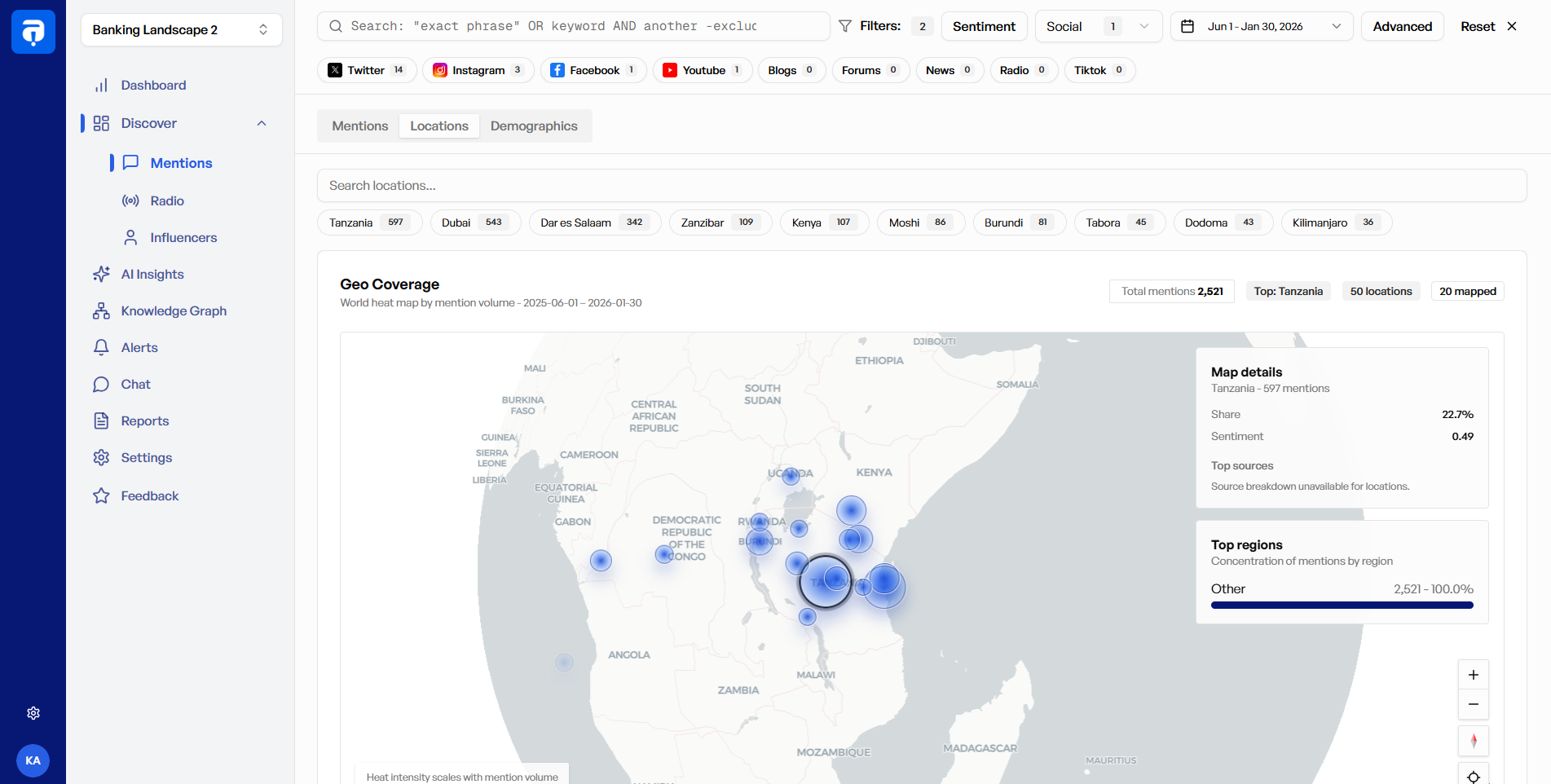Toggle the Sentiment filter

984,26
